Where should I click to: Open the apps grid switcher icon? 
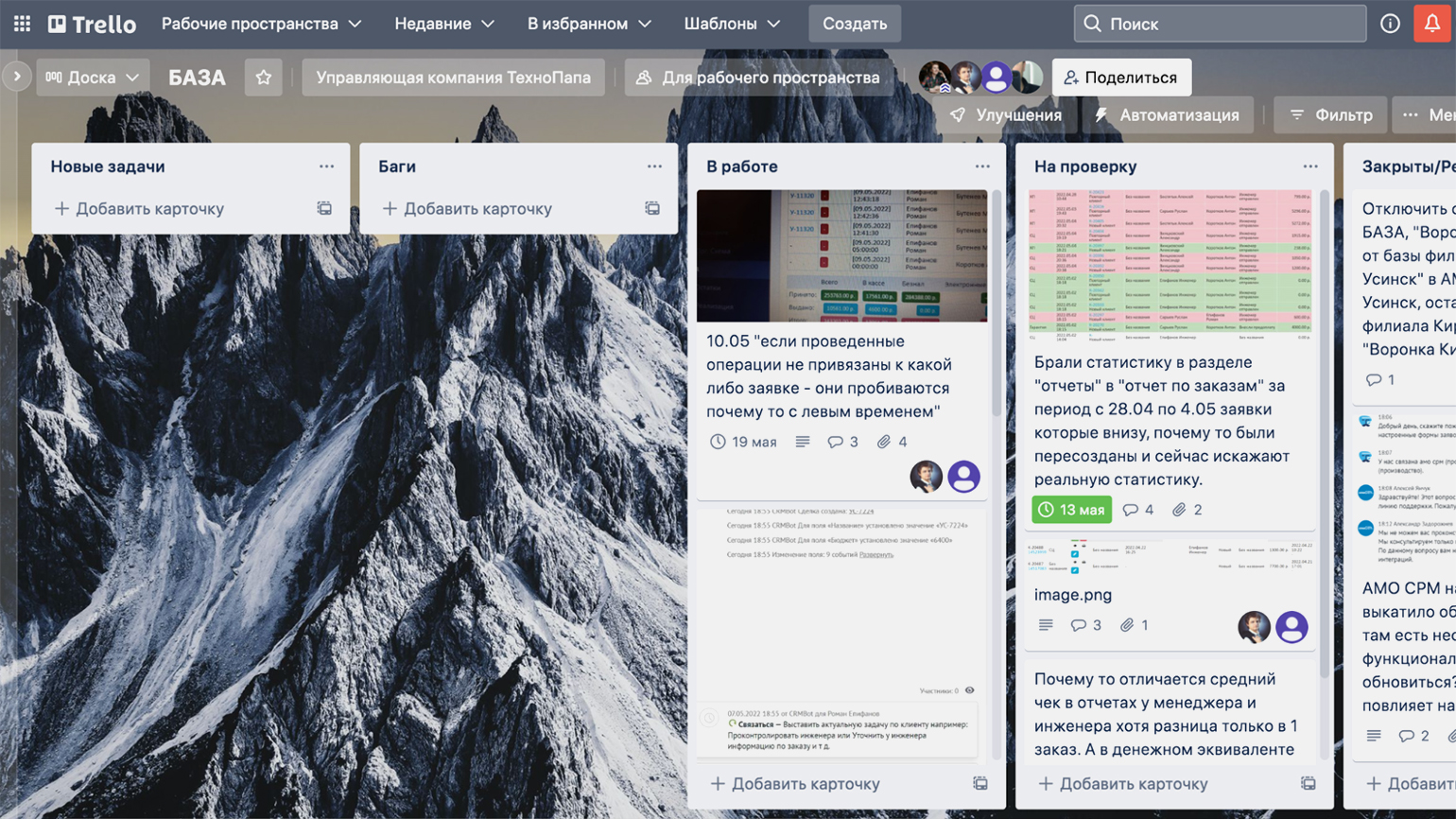[x=22, y=24]
